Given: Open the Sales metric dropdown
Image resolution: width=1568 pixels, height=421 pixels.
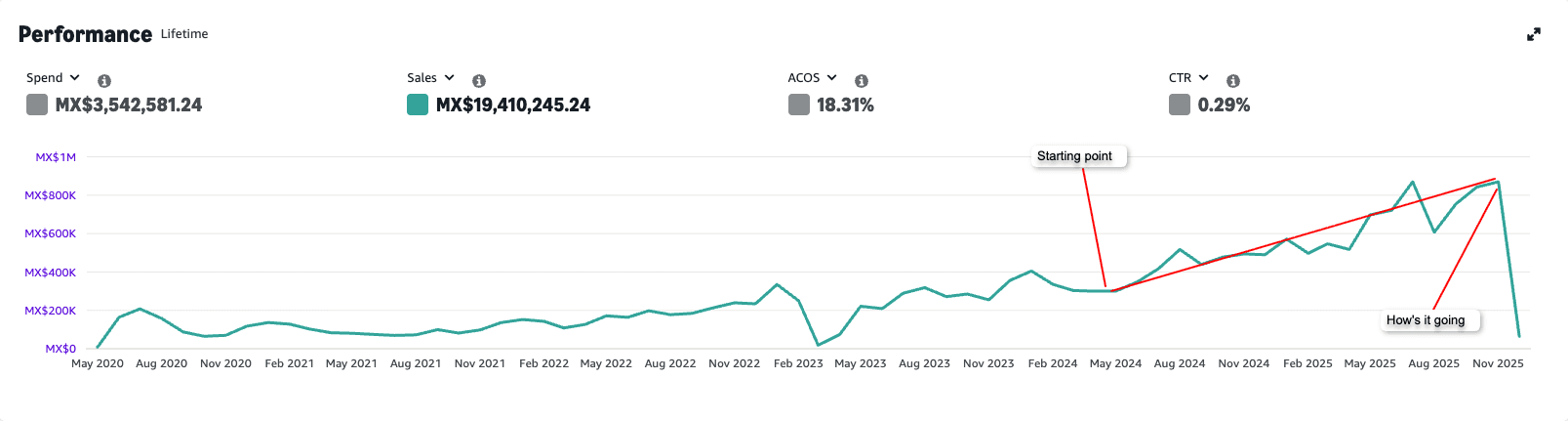Looking at the screenshot, I should pos(430,78).
